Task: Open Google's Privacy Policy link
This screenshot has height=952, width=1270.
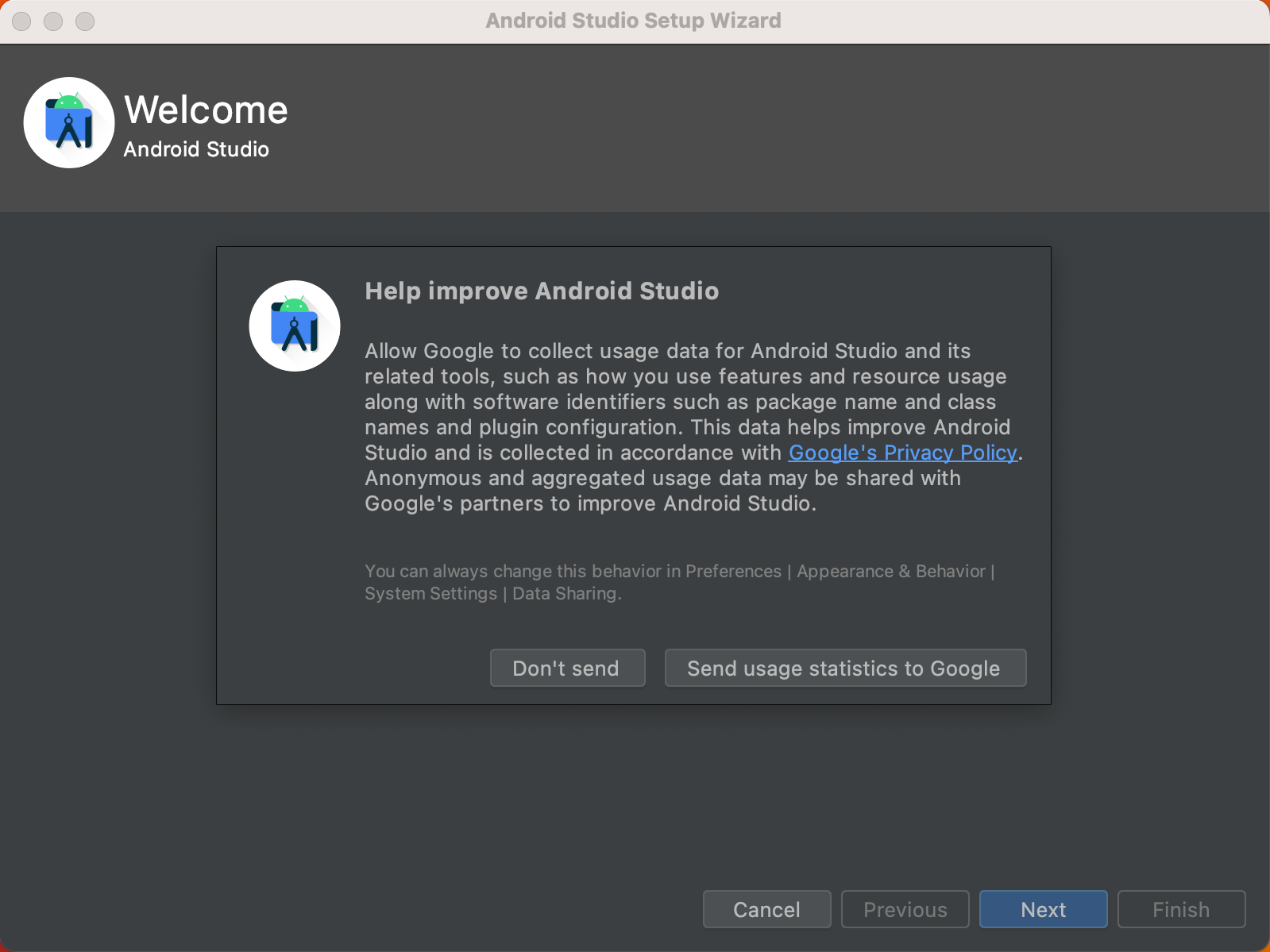Action: pyautogui.click(x=902, y=453)
